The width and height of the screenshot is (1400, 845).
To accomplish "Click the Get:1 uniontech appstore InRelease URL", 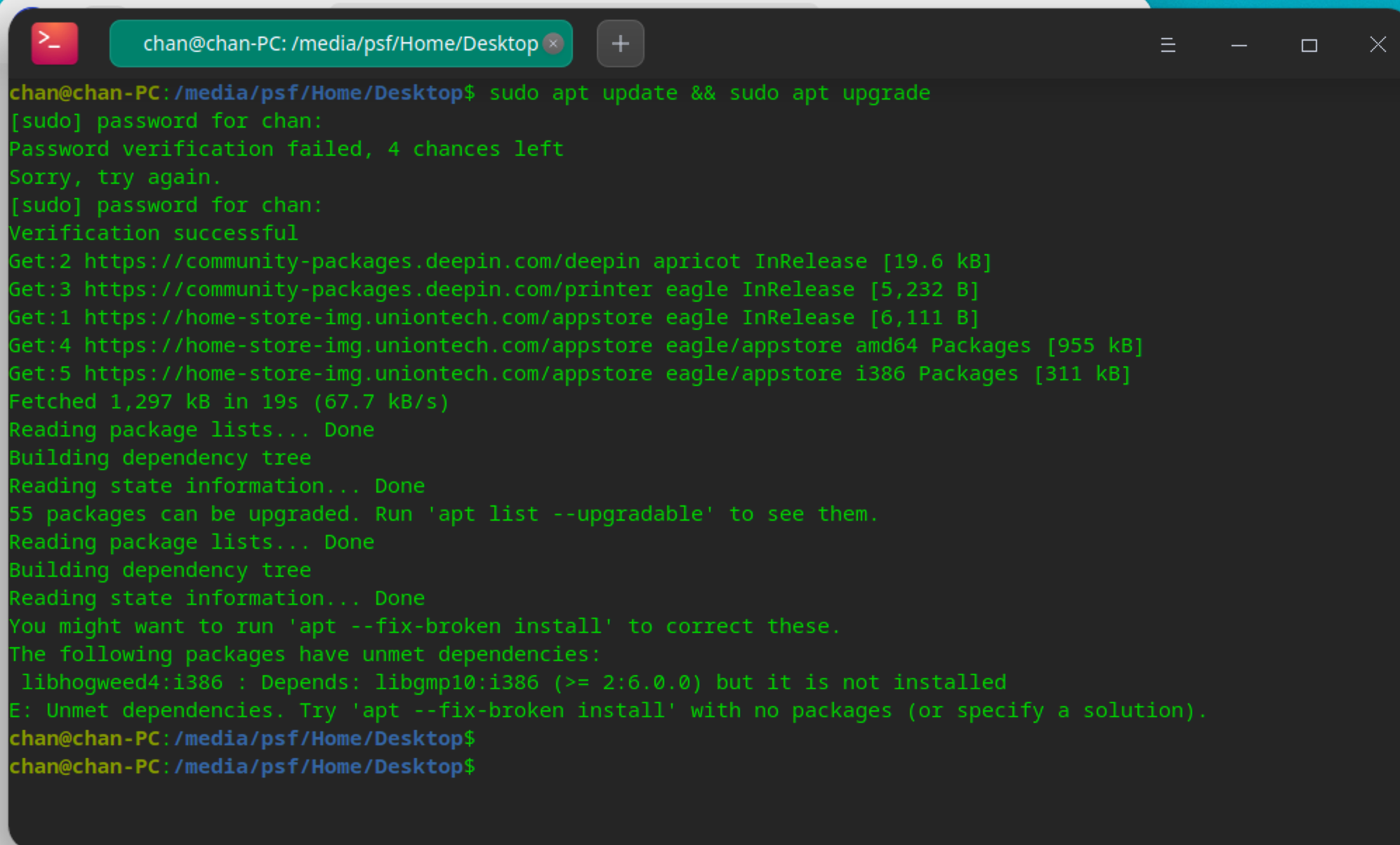I will click(x=368, y=318).
